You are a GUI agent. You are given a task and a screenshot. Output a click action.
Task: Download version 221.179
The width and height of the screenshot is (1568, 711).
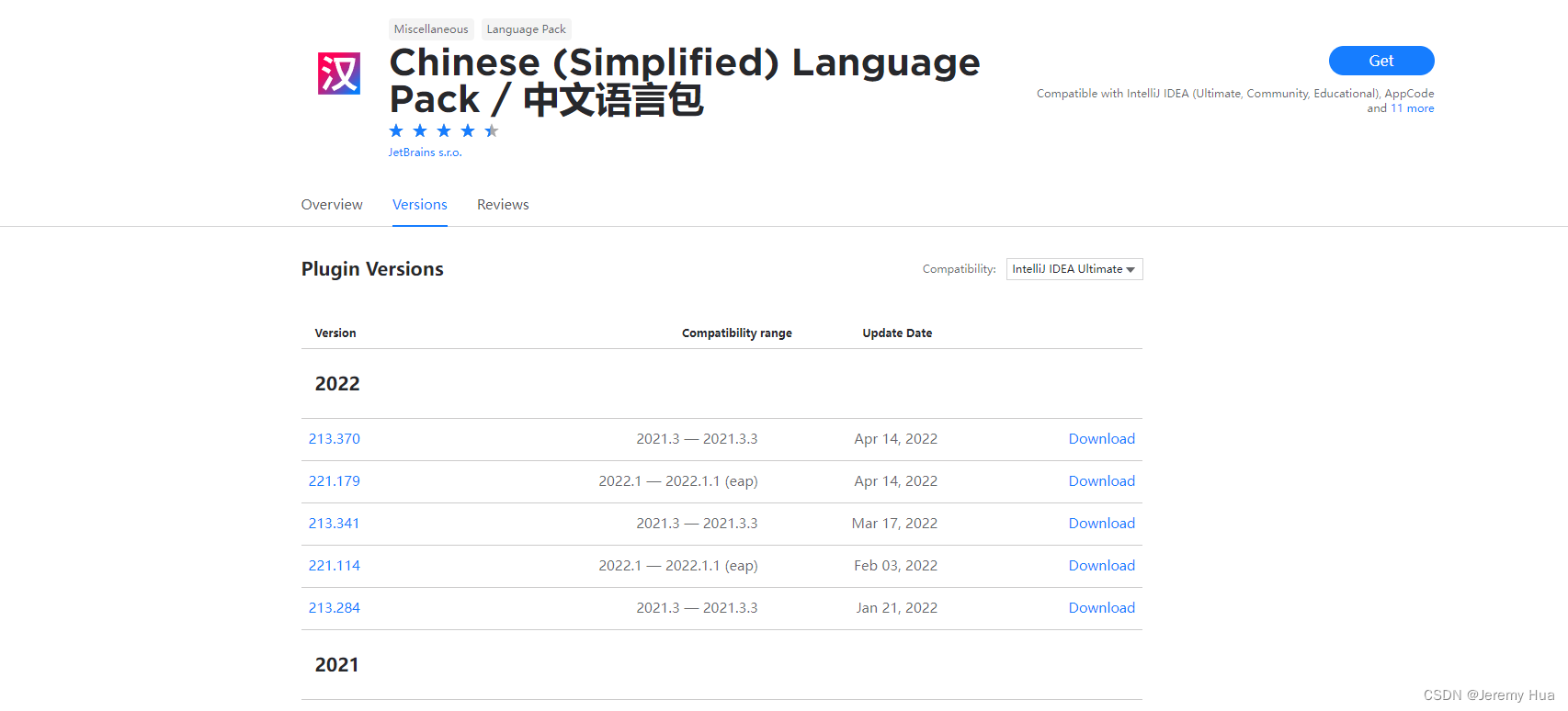1102,481
